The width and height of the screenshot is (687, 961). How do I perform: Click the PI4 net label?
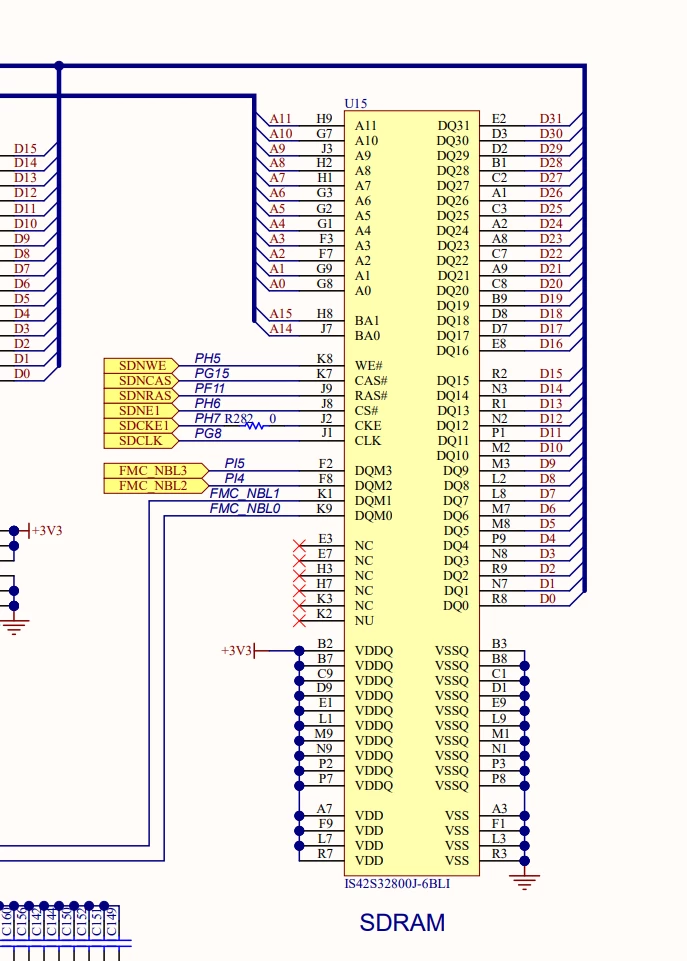click(x=234, y=478)
